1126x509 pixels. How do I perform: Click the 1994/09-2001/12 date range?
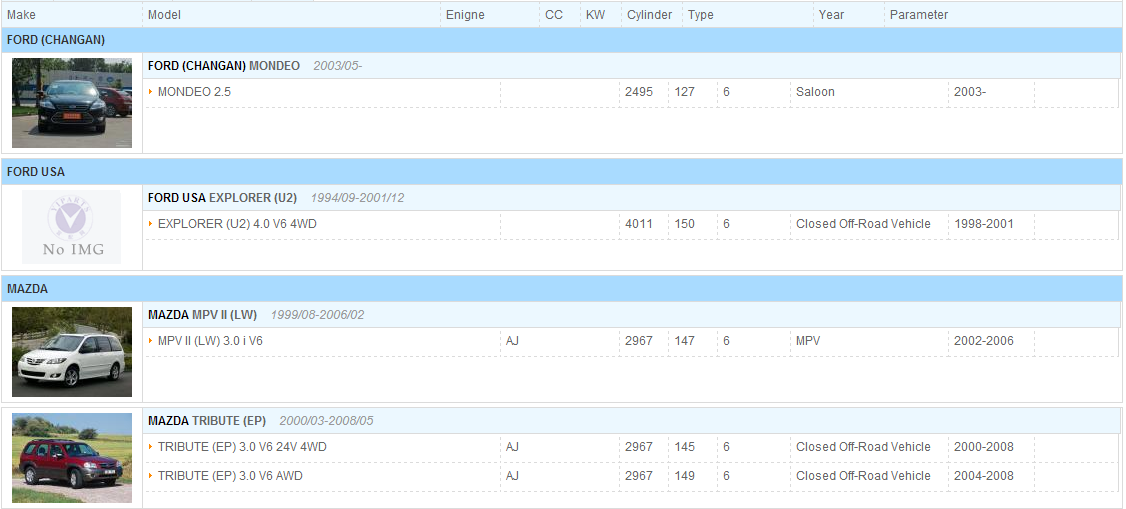coord(357,197)
